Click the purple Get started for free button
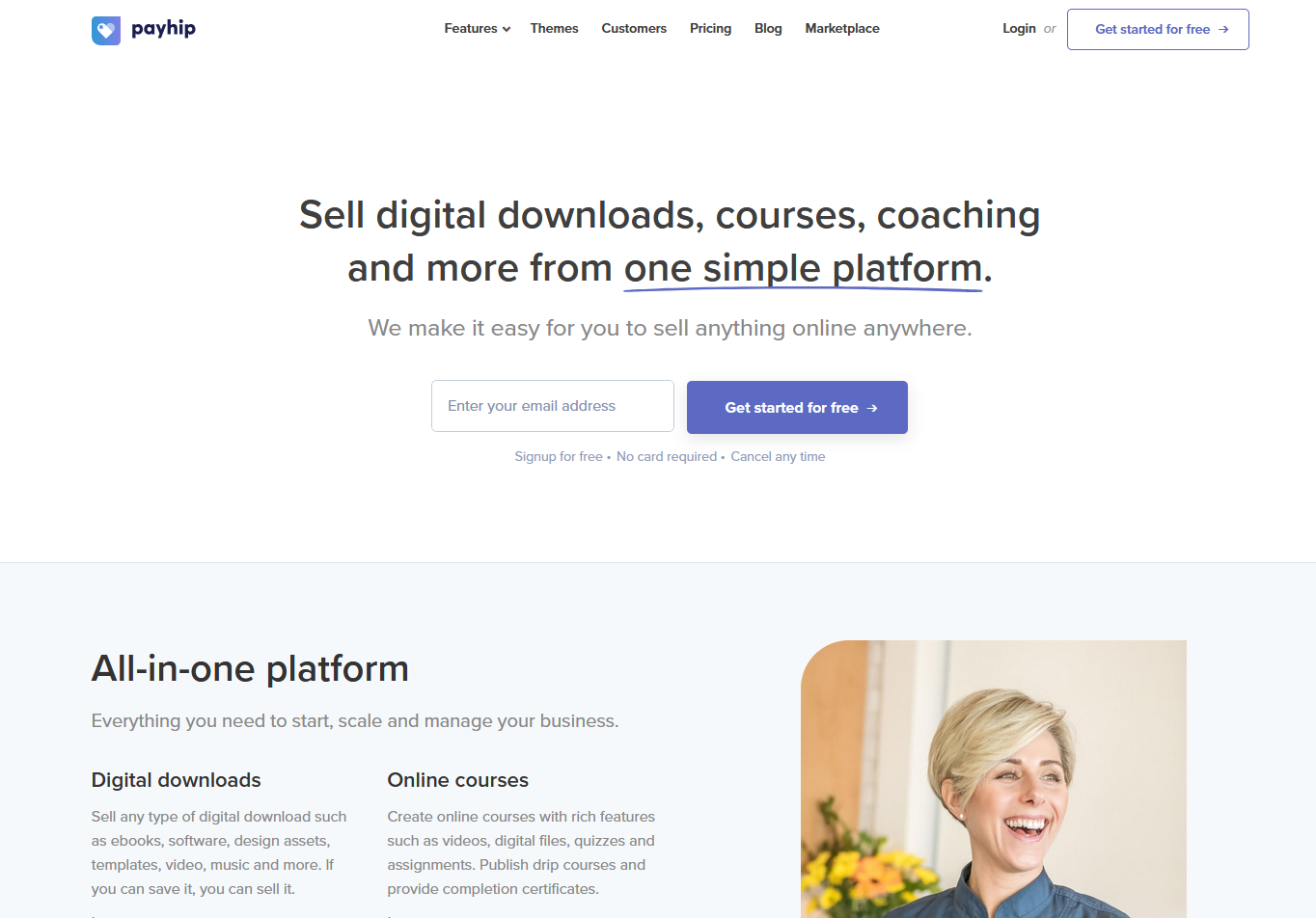The image size is (1316, 918). tap(797, 407)
